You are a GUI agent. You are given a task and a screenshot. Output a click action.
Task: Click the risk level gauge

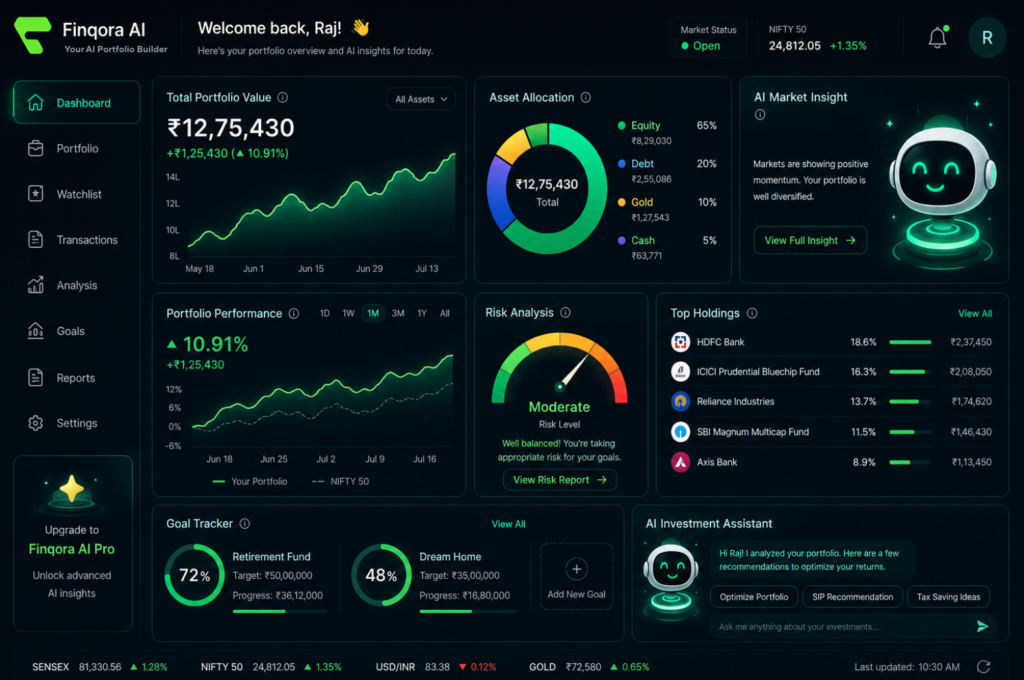560,367
